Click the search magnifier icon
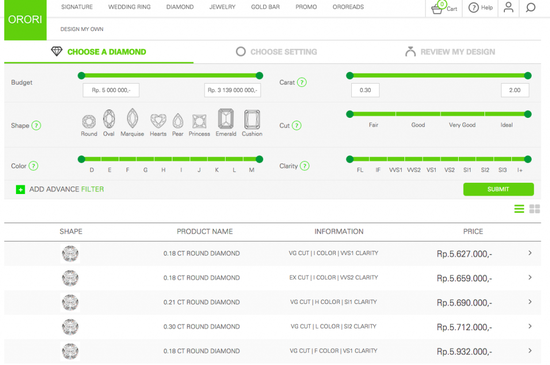The height and width of the screenshot is (365, 550). (530, 7)
